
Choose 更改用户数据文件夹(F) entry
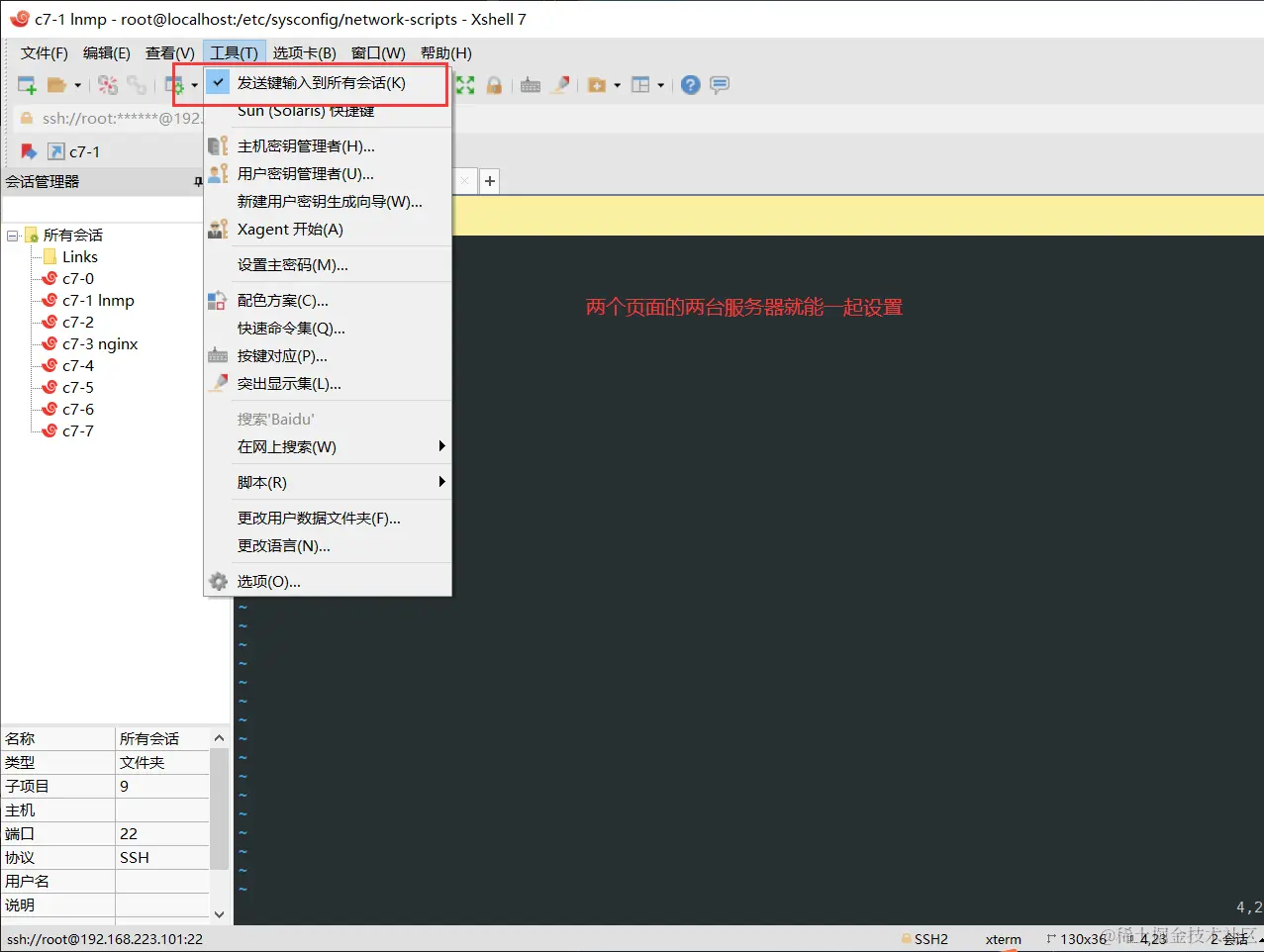click(328, 519)
